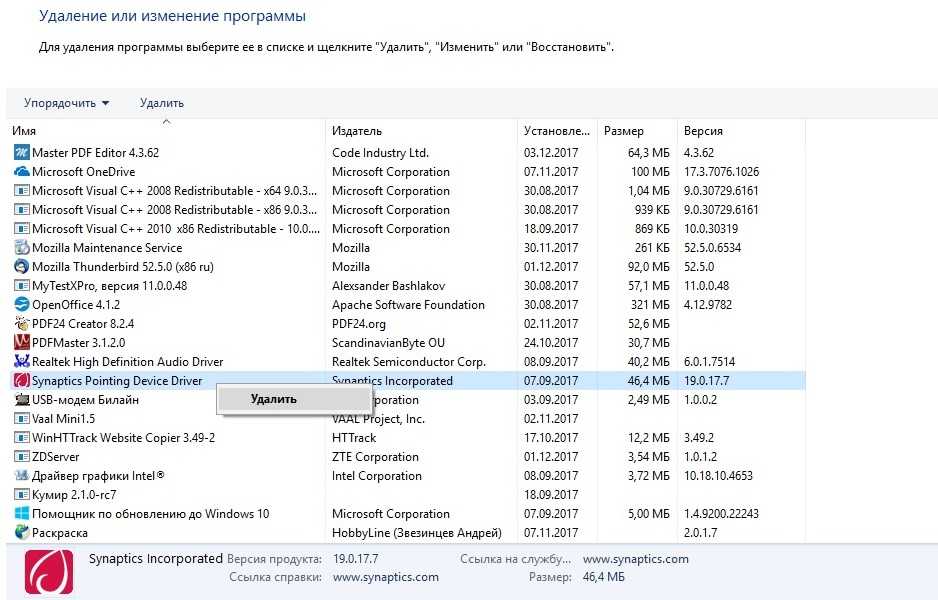Click the Synaptics Pointing Device Driver icon

coord(21,381)
